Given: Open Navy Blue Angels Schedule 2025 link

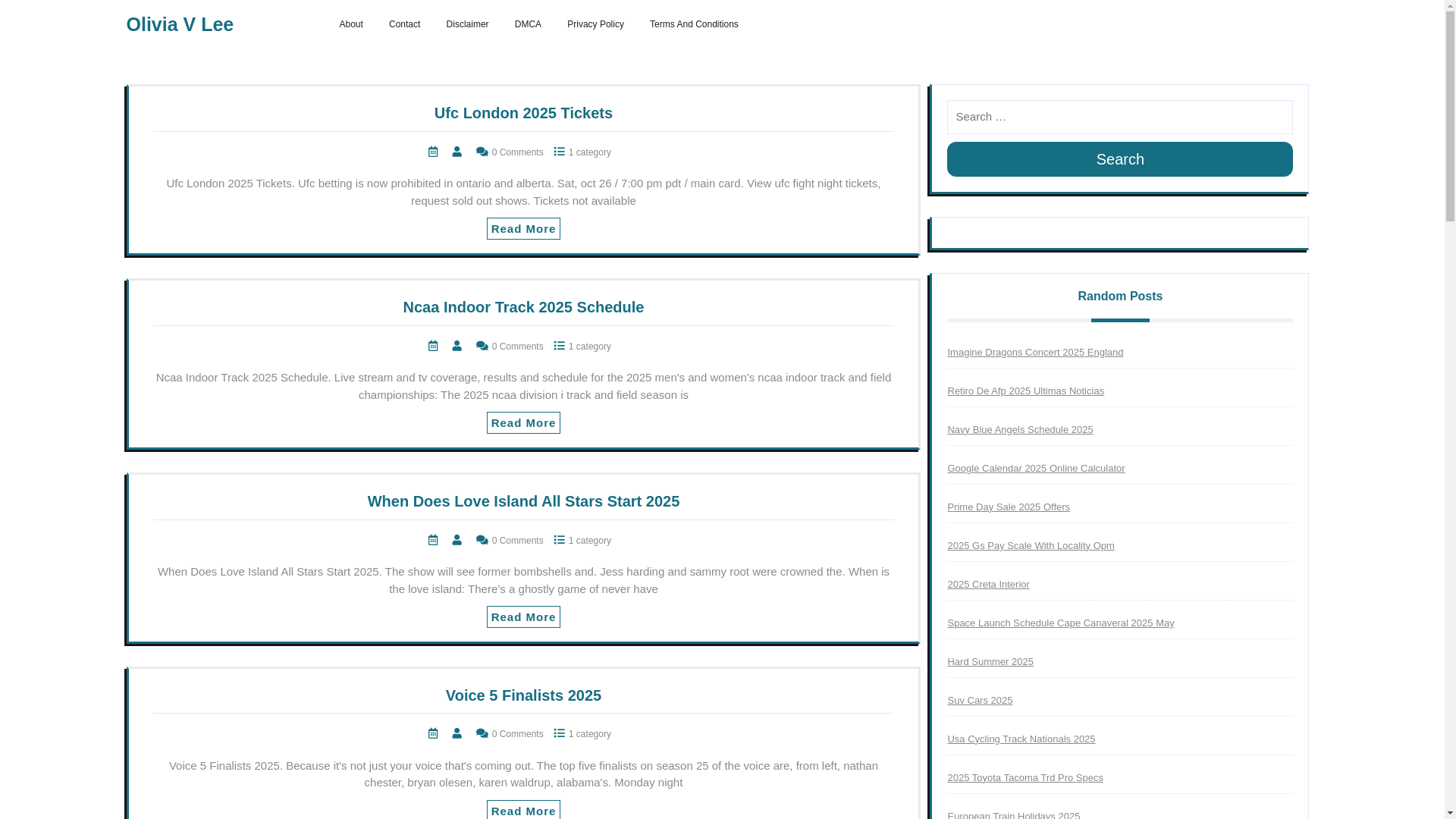Looking at the screenshot, I should pyautogui.click(x=1020, y=429).
